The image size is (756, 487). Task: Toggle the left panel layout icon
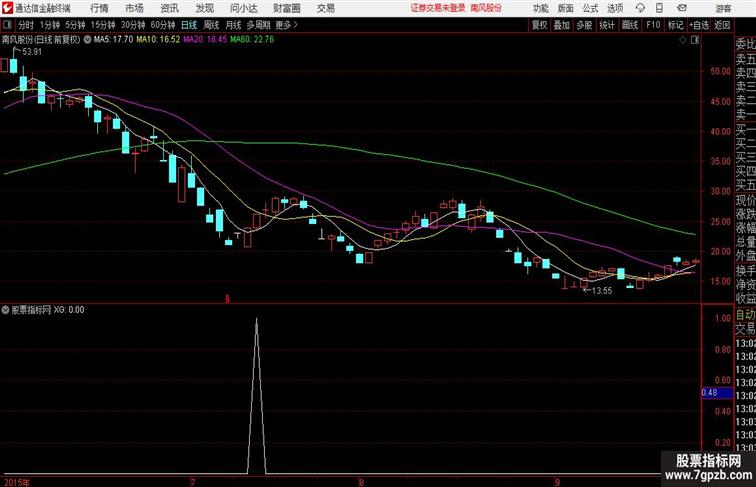pyautogui.click(x=7, y=25)
